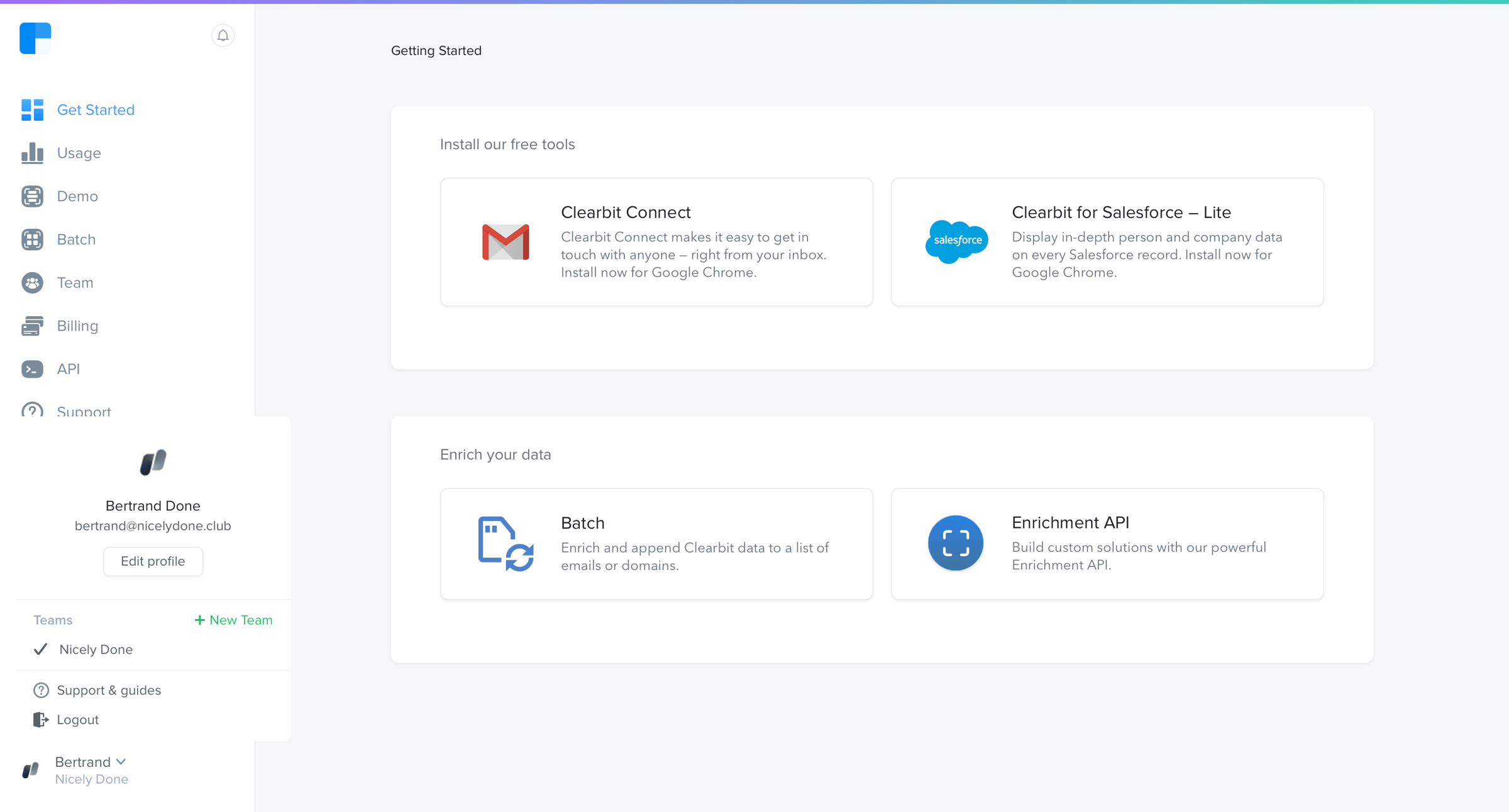Click the Edit profile button

coord(153,561)
